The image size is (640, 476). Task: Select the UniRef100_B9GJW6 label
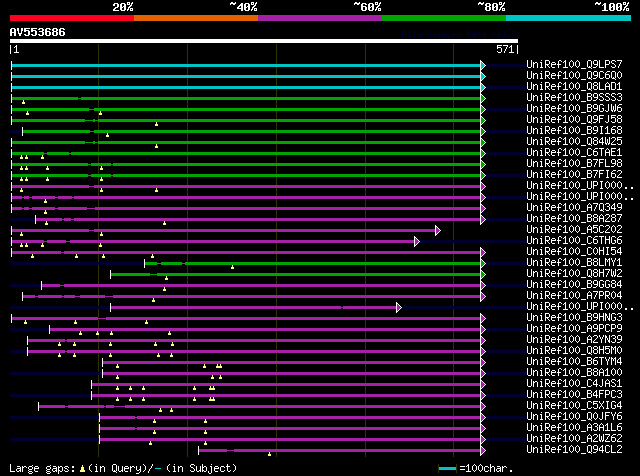click(574, 109)
